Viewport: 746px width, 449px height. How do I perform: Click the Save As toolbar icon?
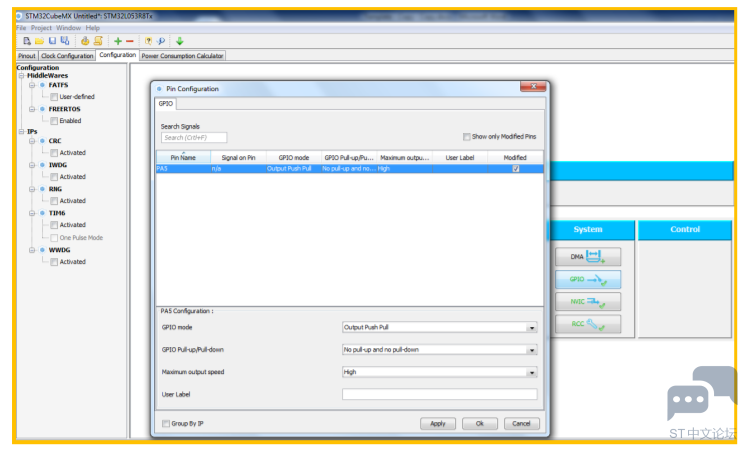click(65, 41)
